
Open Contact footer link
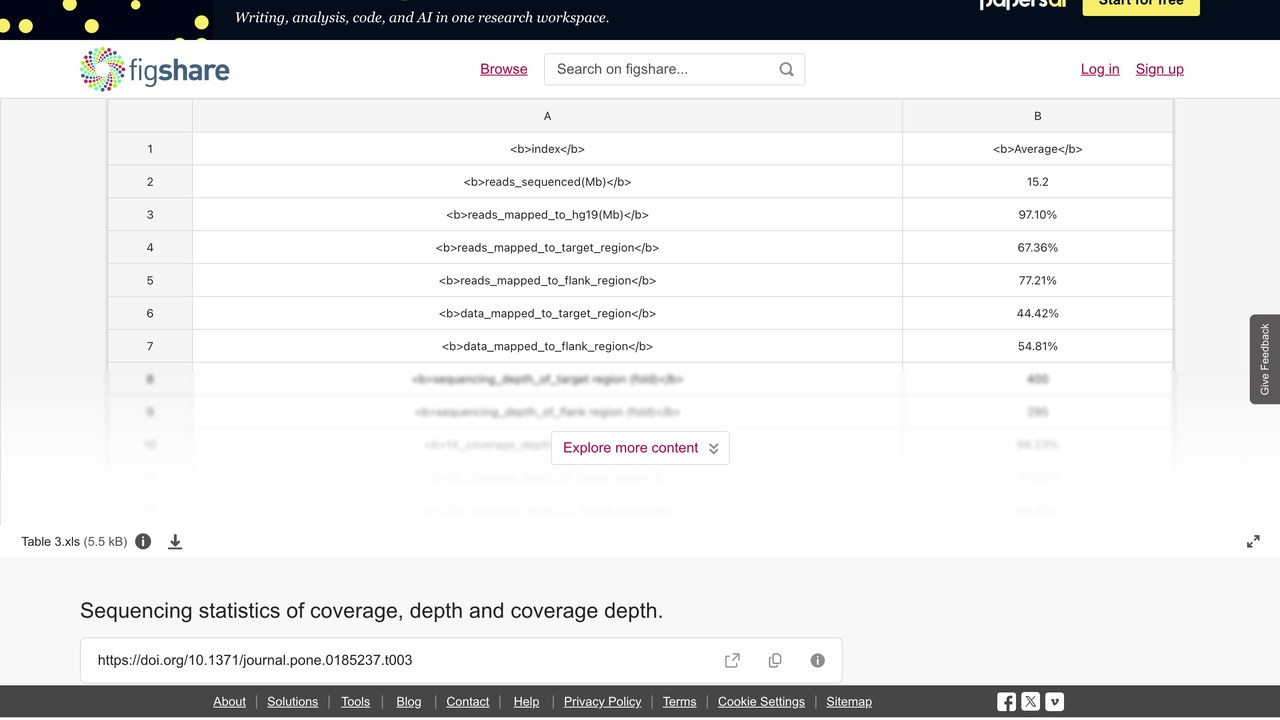467,702
